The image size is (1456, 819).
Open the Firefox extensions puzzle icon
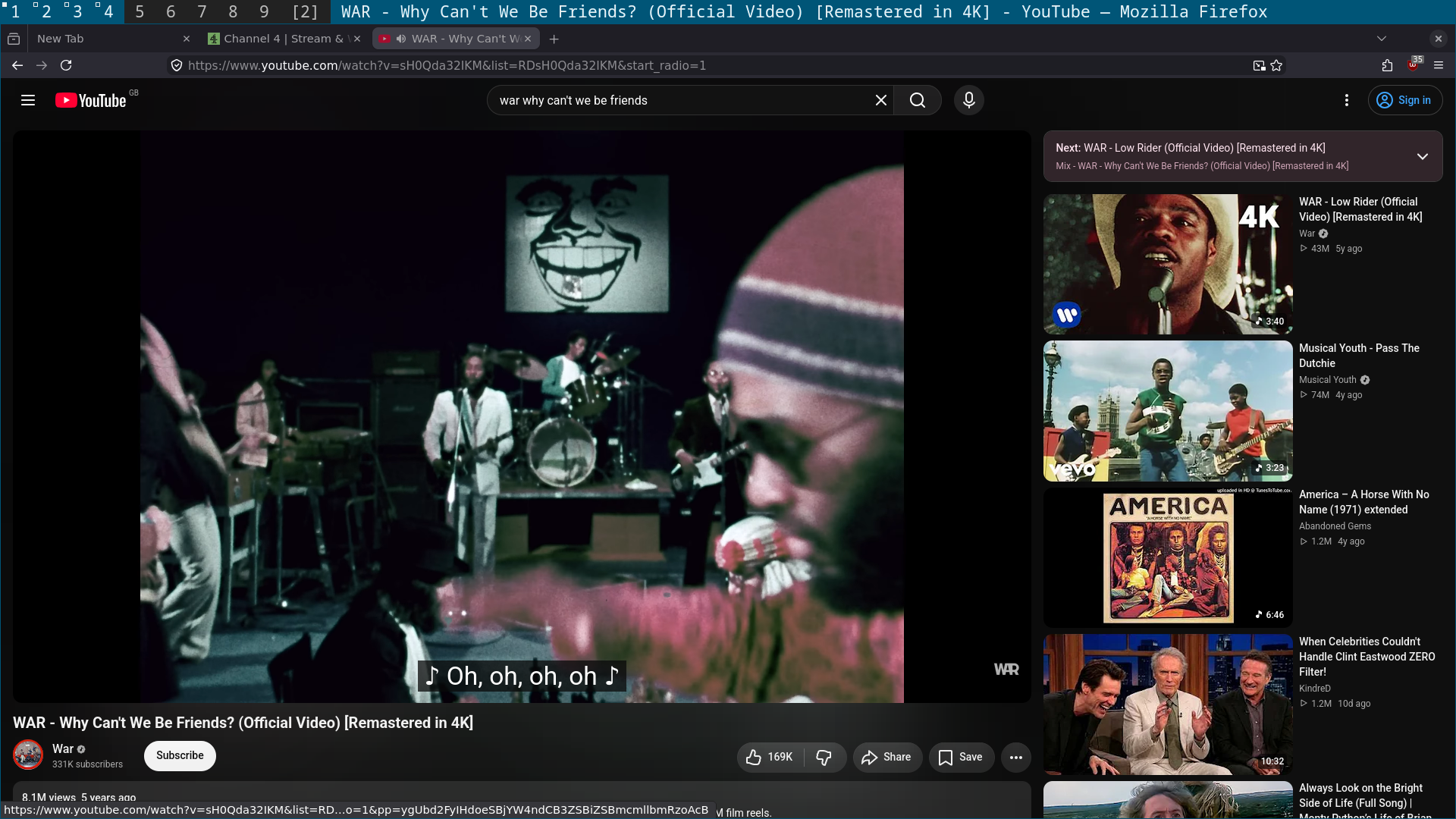[x=1387, y=65]
